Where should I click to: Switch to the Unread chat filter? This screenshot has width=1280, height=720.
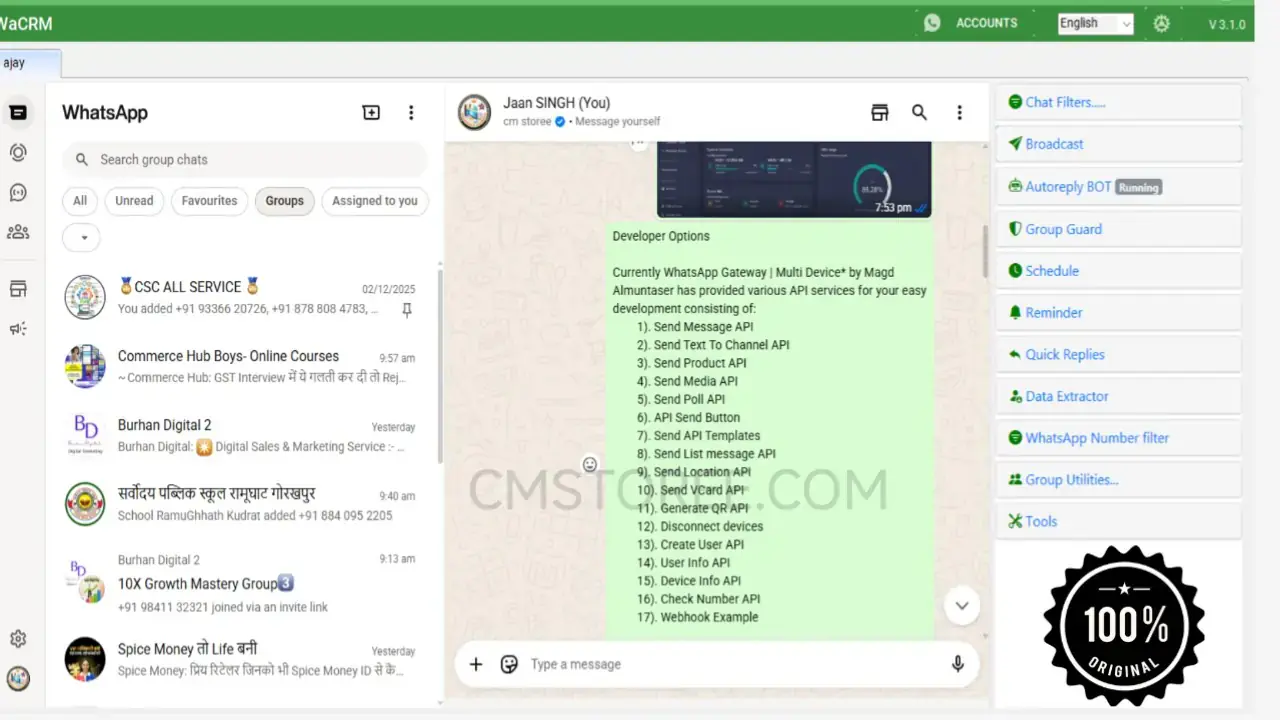(134, 201)
